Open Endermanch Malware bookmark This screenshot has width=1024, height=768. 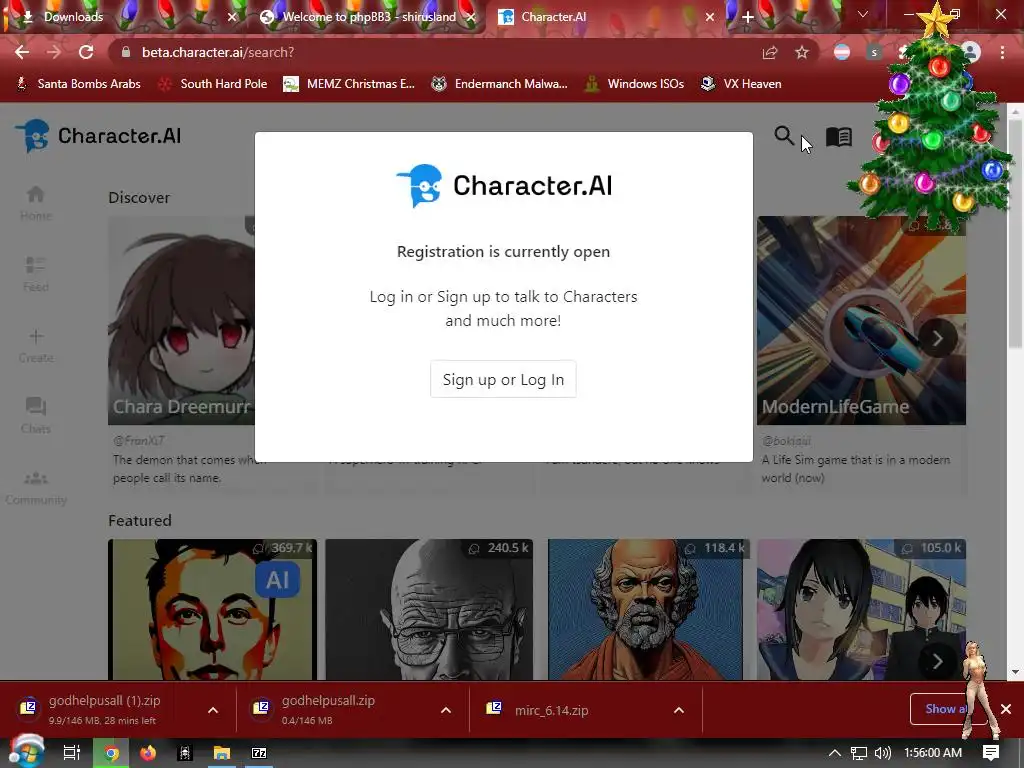500,84
